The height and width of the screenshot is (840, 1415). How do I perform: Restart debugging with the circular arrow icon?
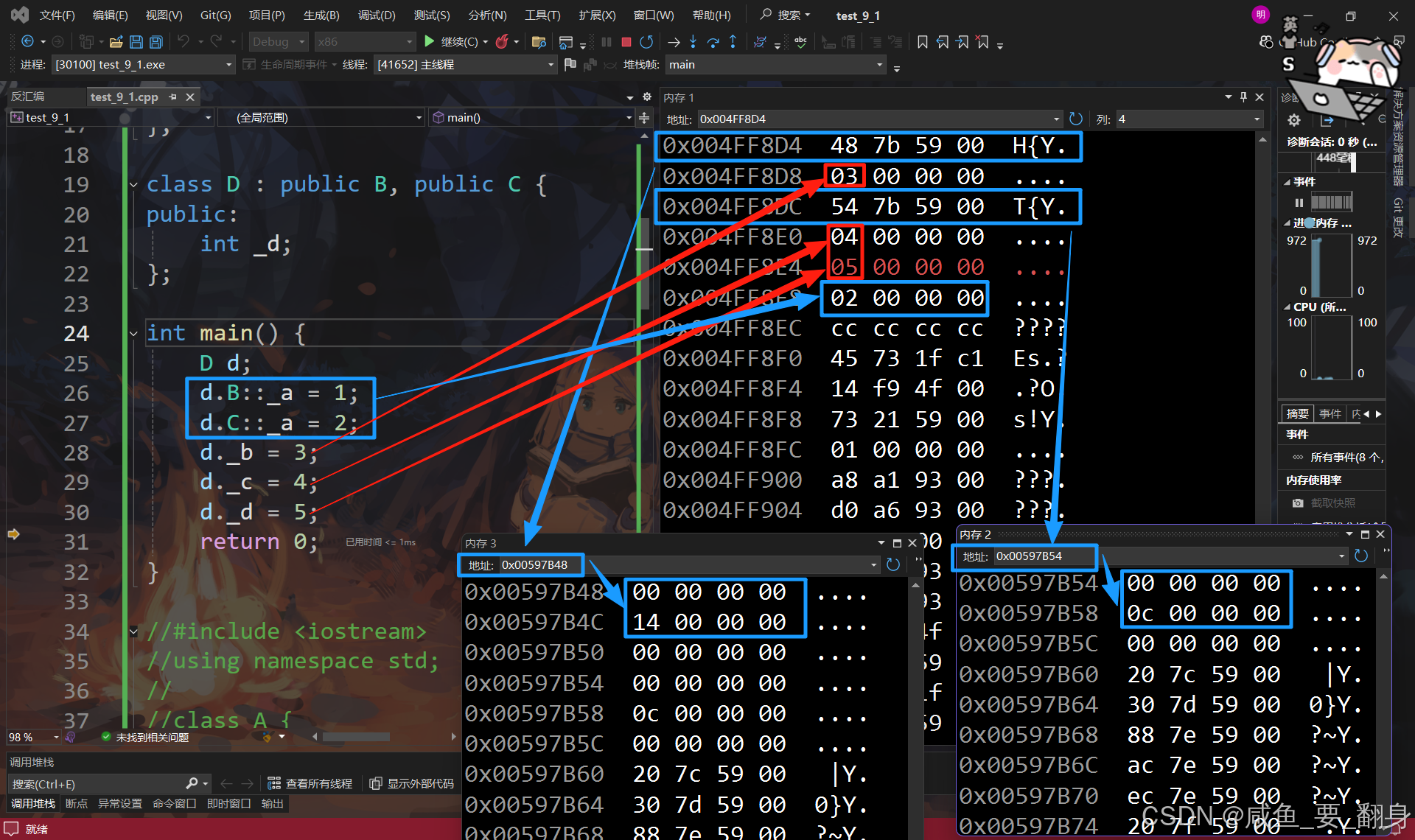(646, 42)
